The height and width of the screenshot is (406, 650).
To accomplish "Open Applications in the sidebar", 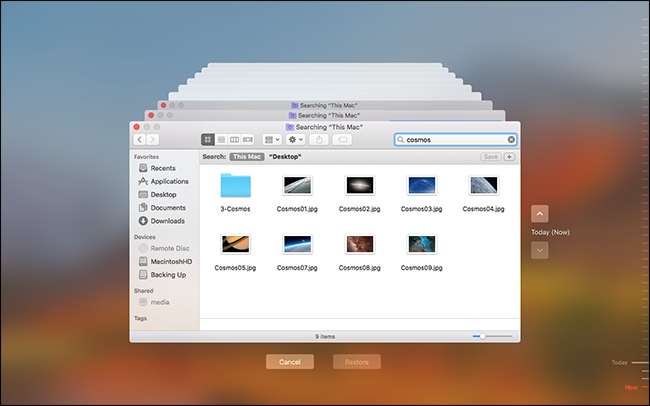I will (x=169, y=181).
